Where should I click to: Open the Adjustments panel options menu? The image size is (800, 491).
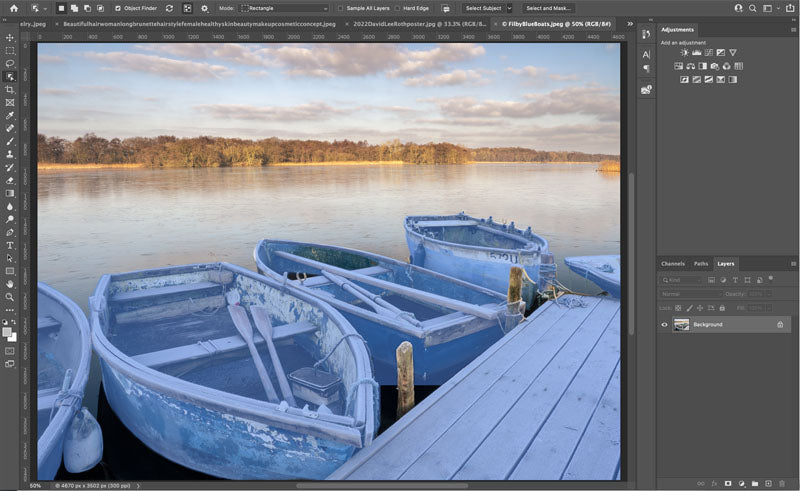coord(791,30)
